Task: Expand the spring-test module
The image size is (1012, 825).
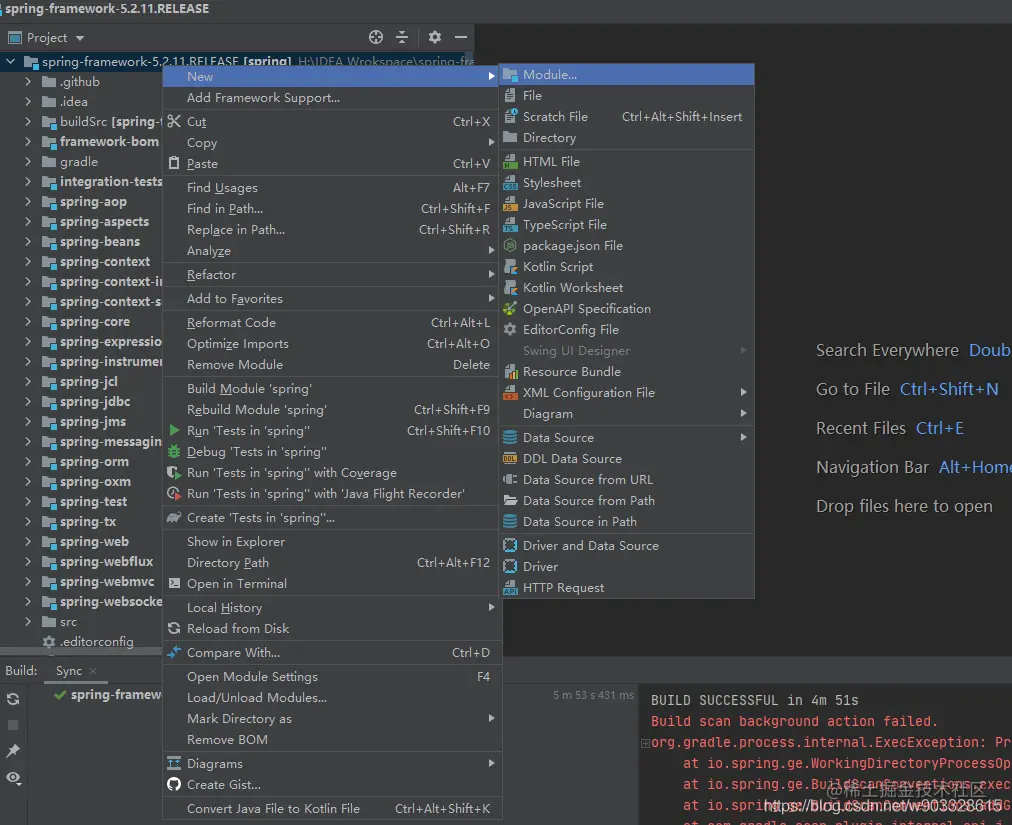Action: [x=28, y=502]
